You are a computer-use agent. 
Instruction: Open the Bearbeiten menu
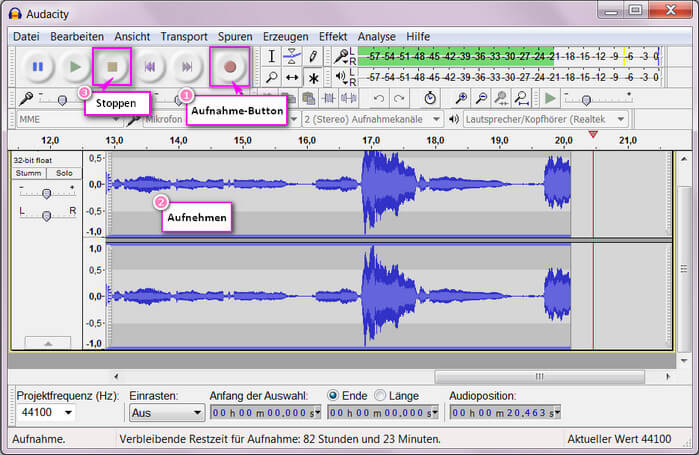tap(77, 37)
